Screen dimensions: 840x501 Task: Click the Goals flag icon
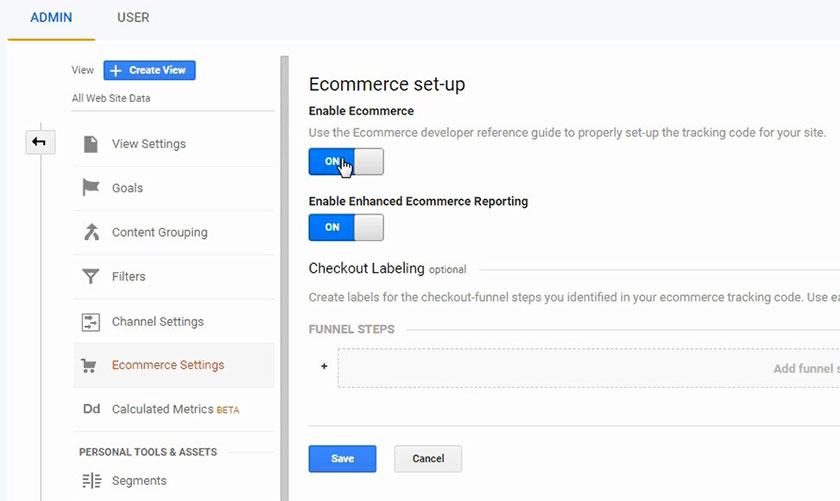[x=91, y=188]
